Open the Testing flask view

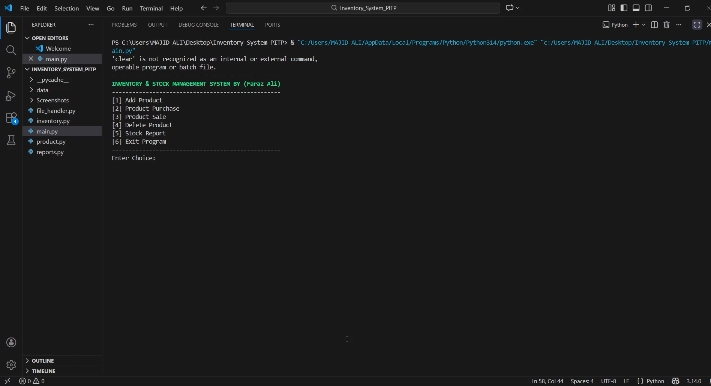[11, 140]
